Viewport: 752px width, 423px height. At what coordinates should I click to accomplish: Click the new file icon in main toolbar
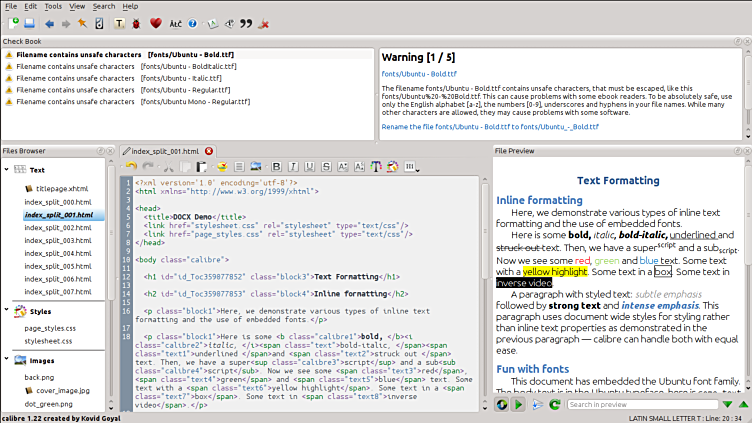(11, 22)
